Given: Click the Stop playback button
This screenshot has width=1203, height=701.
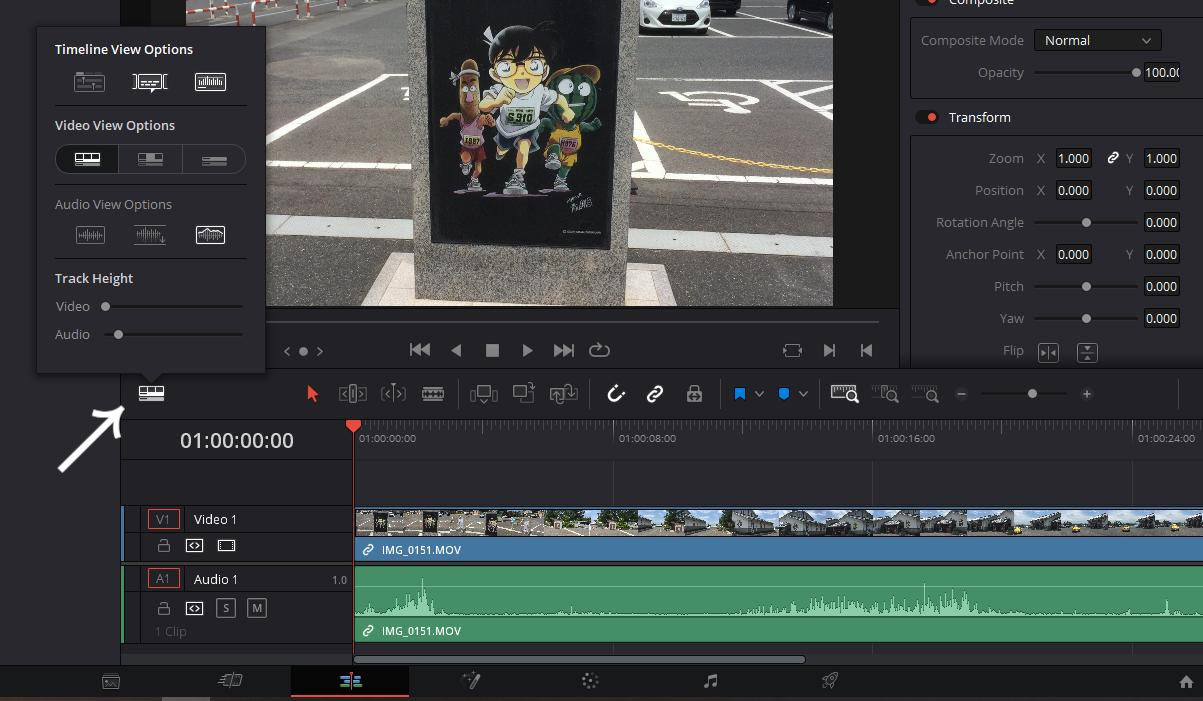Looking at the screenshot, I should pyautogui.click(x=492, y=350).
